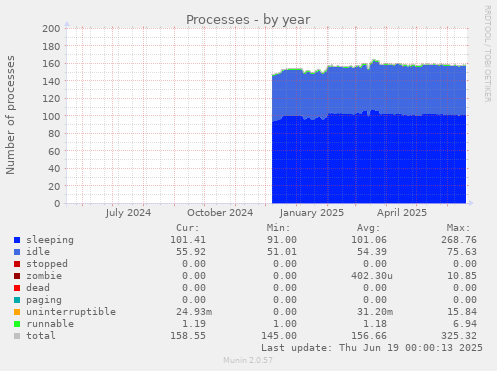Select runnable minimum value 1.00
Viewport: 497px width, 371px height.
(x=285, y=324)
